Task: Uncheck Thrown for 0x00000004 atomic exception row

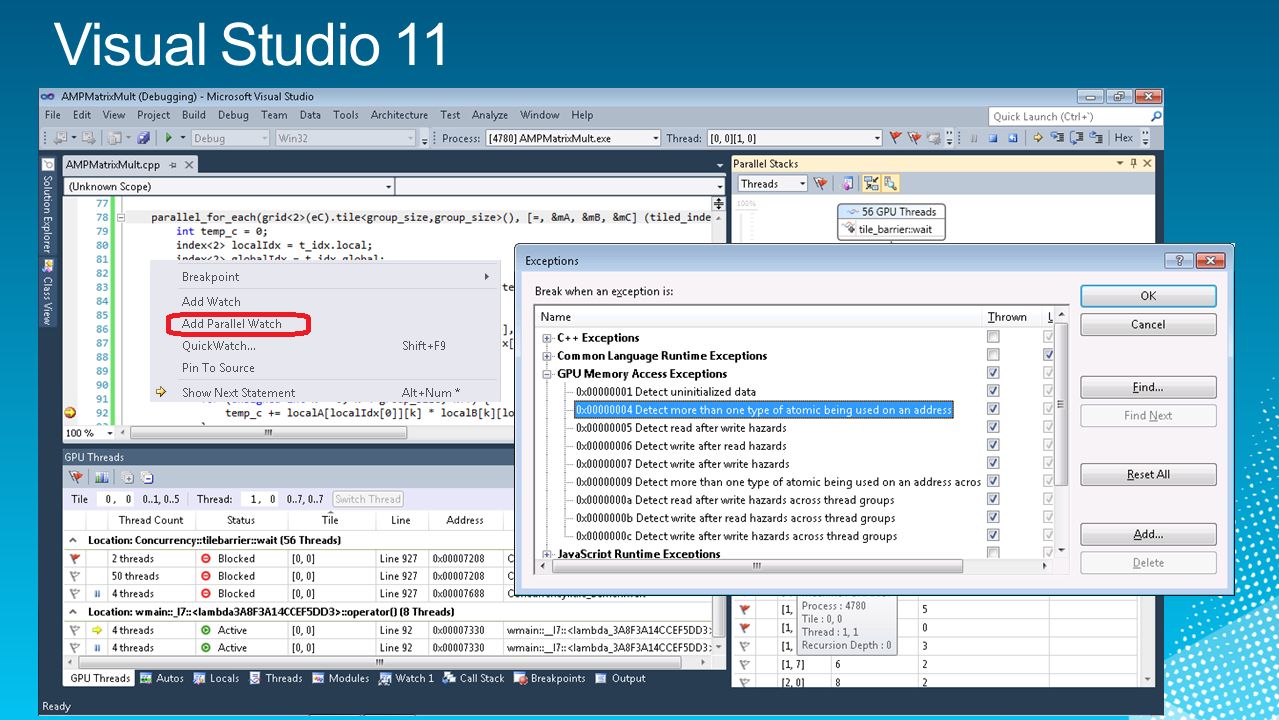Action: coord(993,409)
